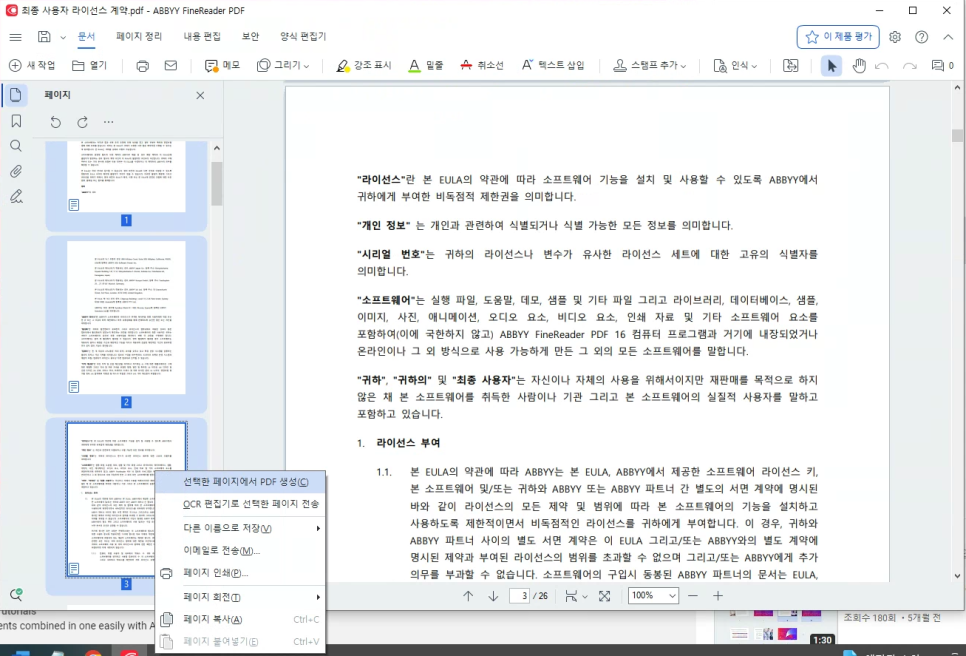Click the thumbnail panel scrollbar thumb
This screenshot has width=966, height=656.
(216, 184)
